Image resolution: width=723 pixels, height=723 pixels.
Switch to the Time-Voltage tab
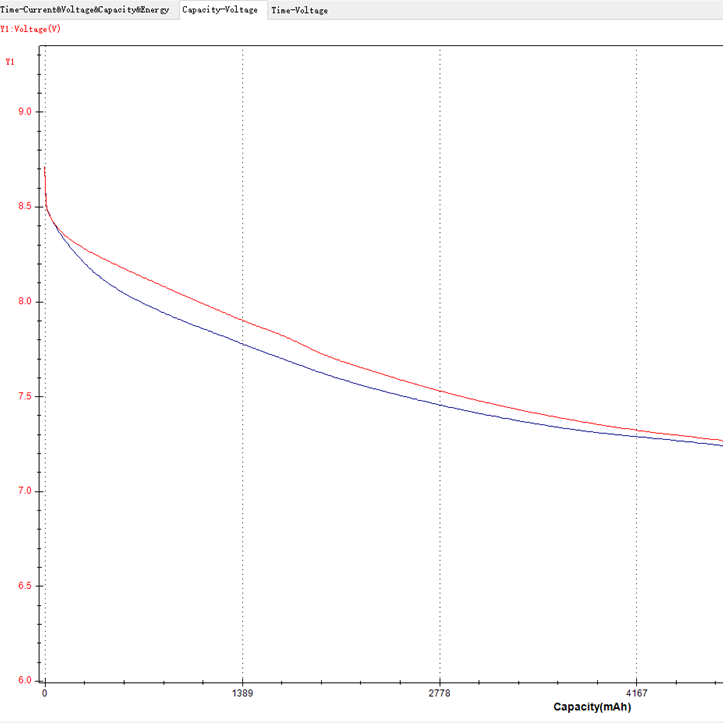[x=299, y=10]
